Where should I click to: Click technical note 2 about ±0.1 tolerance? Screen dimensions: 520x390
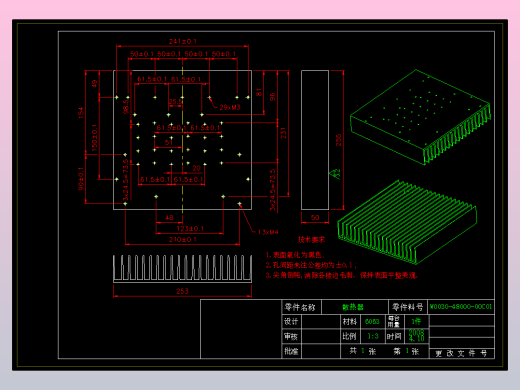coord(311,265)
